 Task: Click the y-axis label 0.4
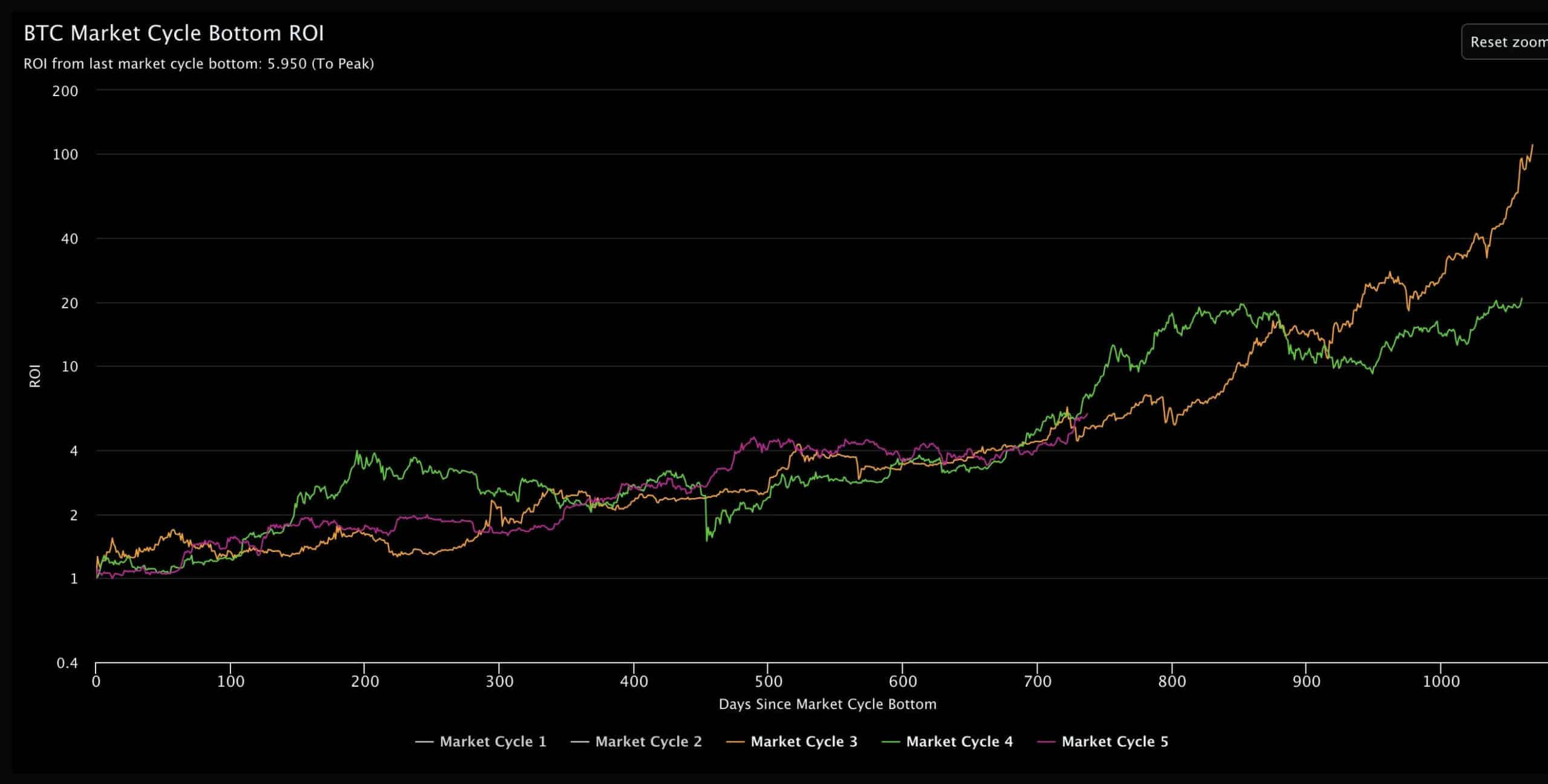tap(68, 663)
